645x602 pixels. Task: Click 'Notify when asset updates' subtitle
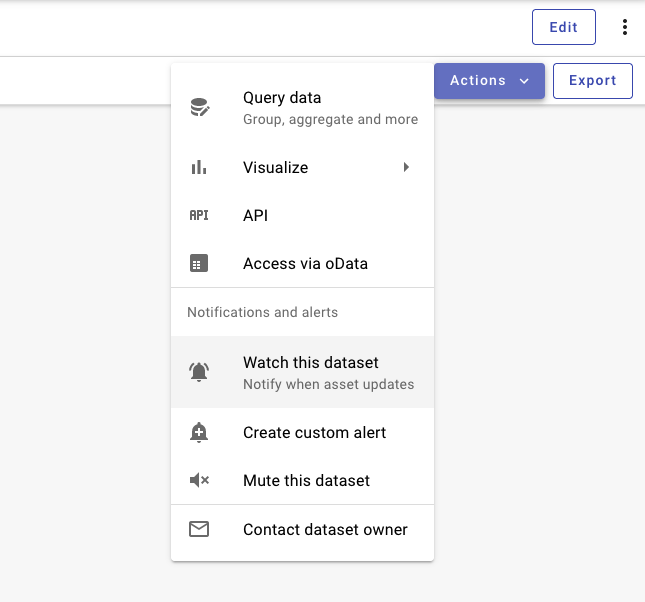point(328,384)
